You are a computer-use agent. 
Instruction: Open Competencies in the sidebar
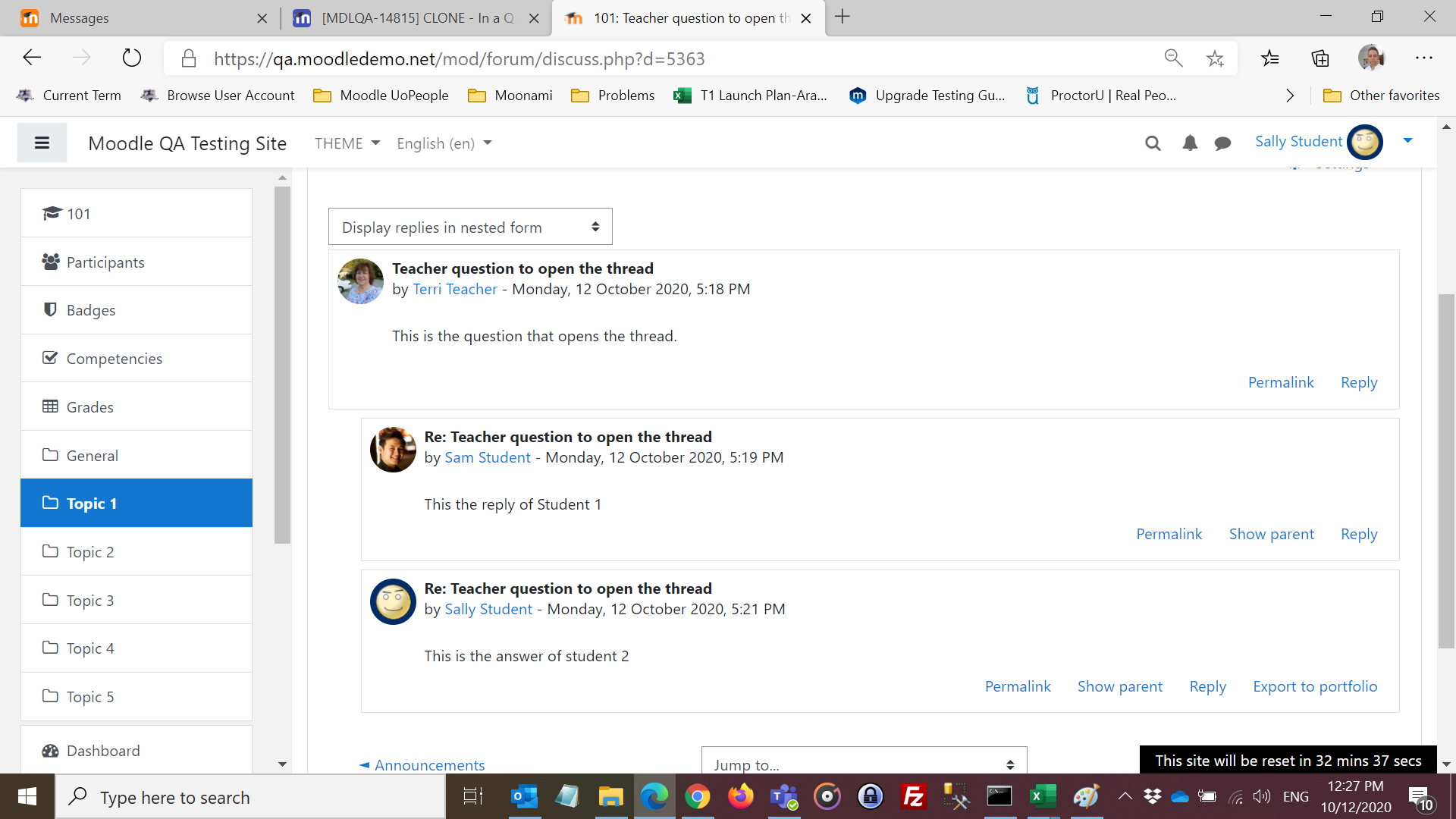136,358
